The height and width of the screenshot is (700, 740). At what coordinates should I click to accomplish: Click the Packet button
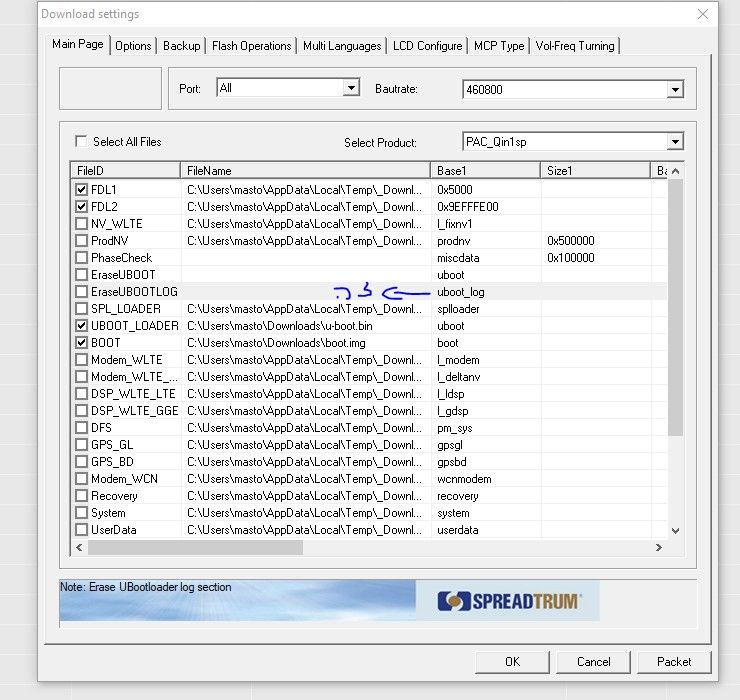click(674, 662)
